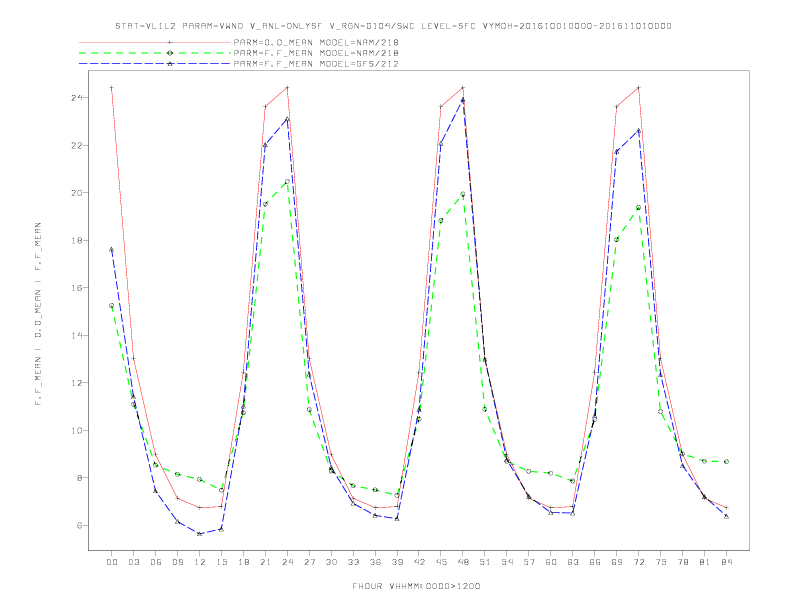Click x-axis tick label 72

tap(638, 562)
